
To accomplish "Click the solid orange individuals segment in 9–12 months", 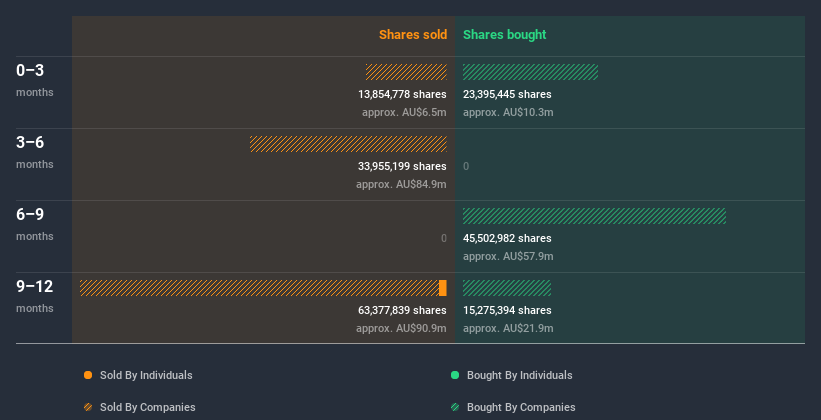I will (x=443, y=288).
